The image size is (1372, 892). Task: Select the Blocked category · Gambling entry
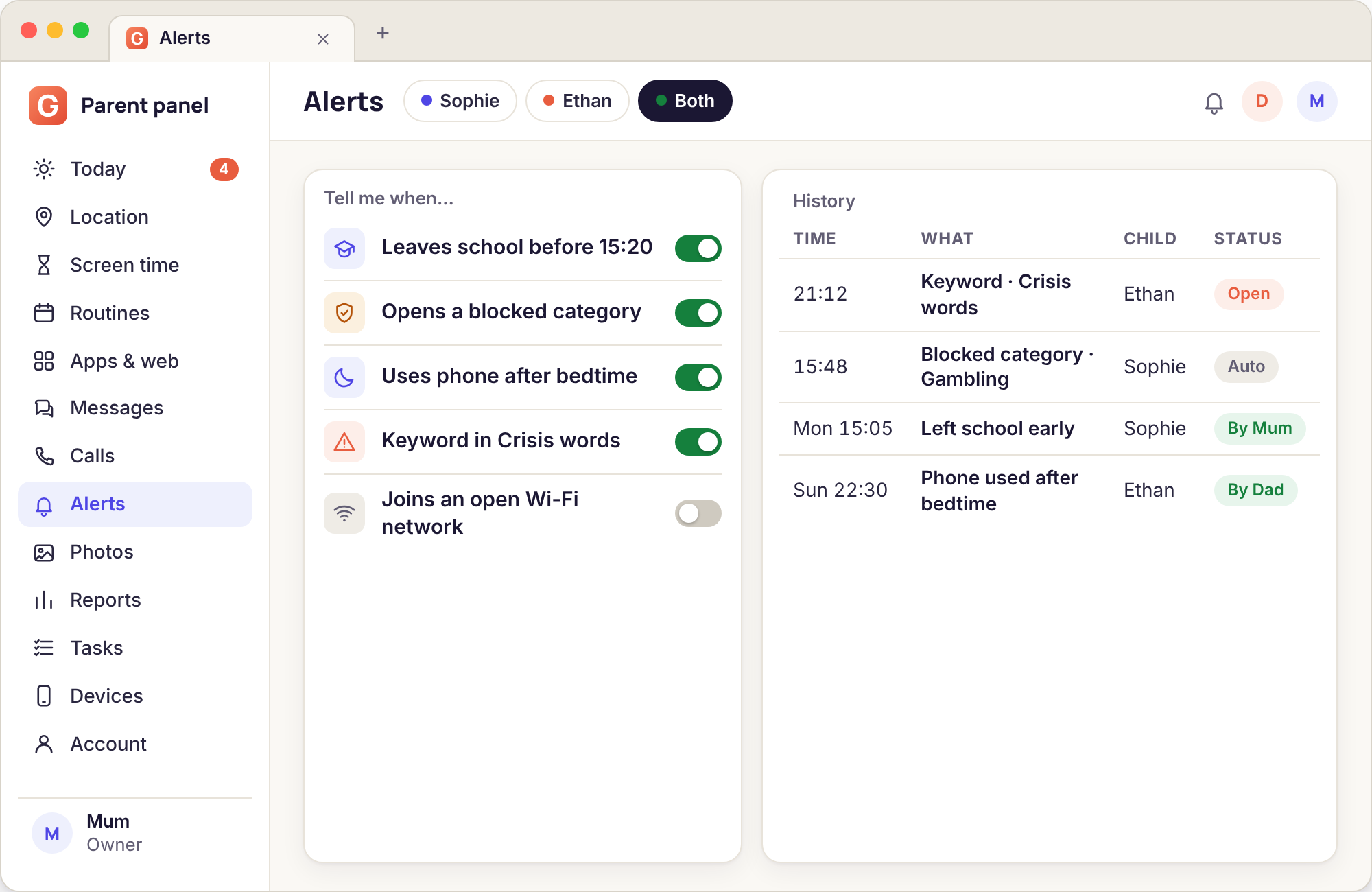click(x=1050, y=367)
